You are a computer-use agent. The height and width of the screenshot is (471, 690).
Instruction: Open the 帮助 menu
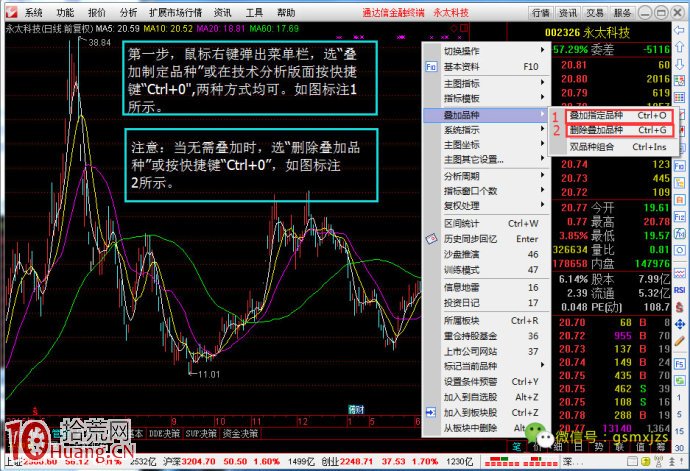[x=286, y=13]
